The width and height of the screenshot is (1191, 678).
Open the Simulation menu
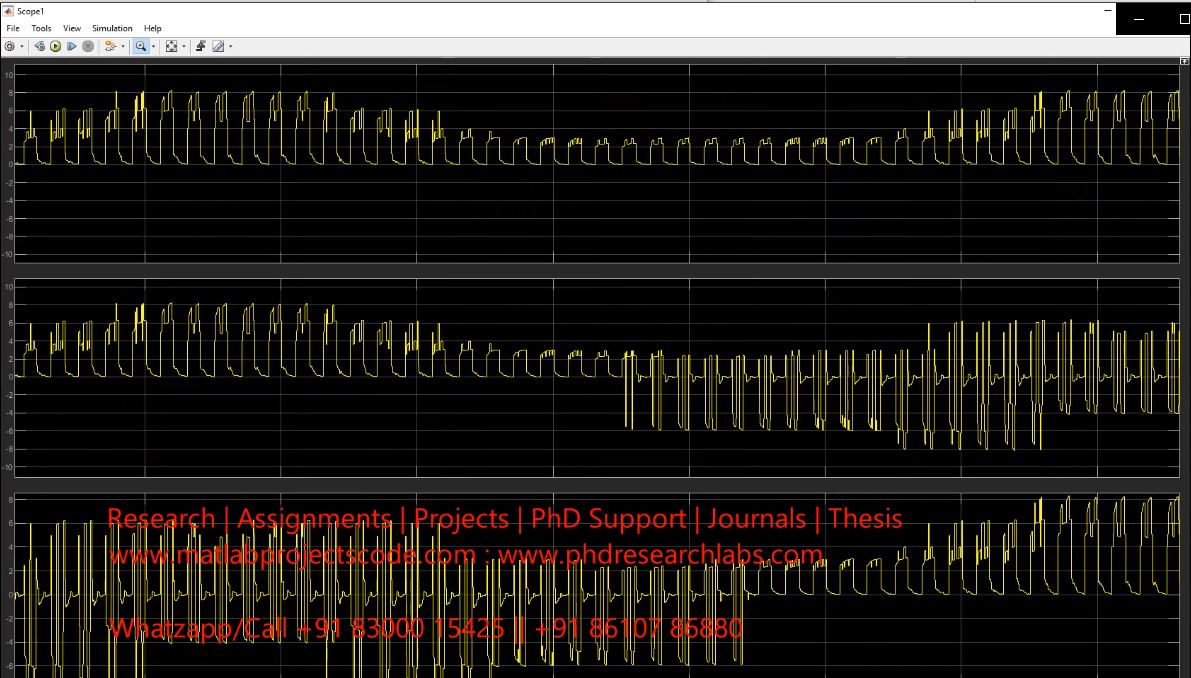coord(112,28)
